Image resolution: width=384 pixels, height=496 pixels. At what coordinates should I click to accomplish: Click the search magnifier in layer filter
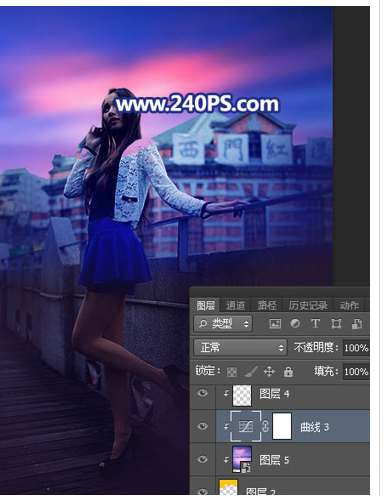click(x=202, y=324)
